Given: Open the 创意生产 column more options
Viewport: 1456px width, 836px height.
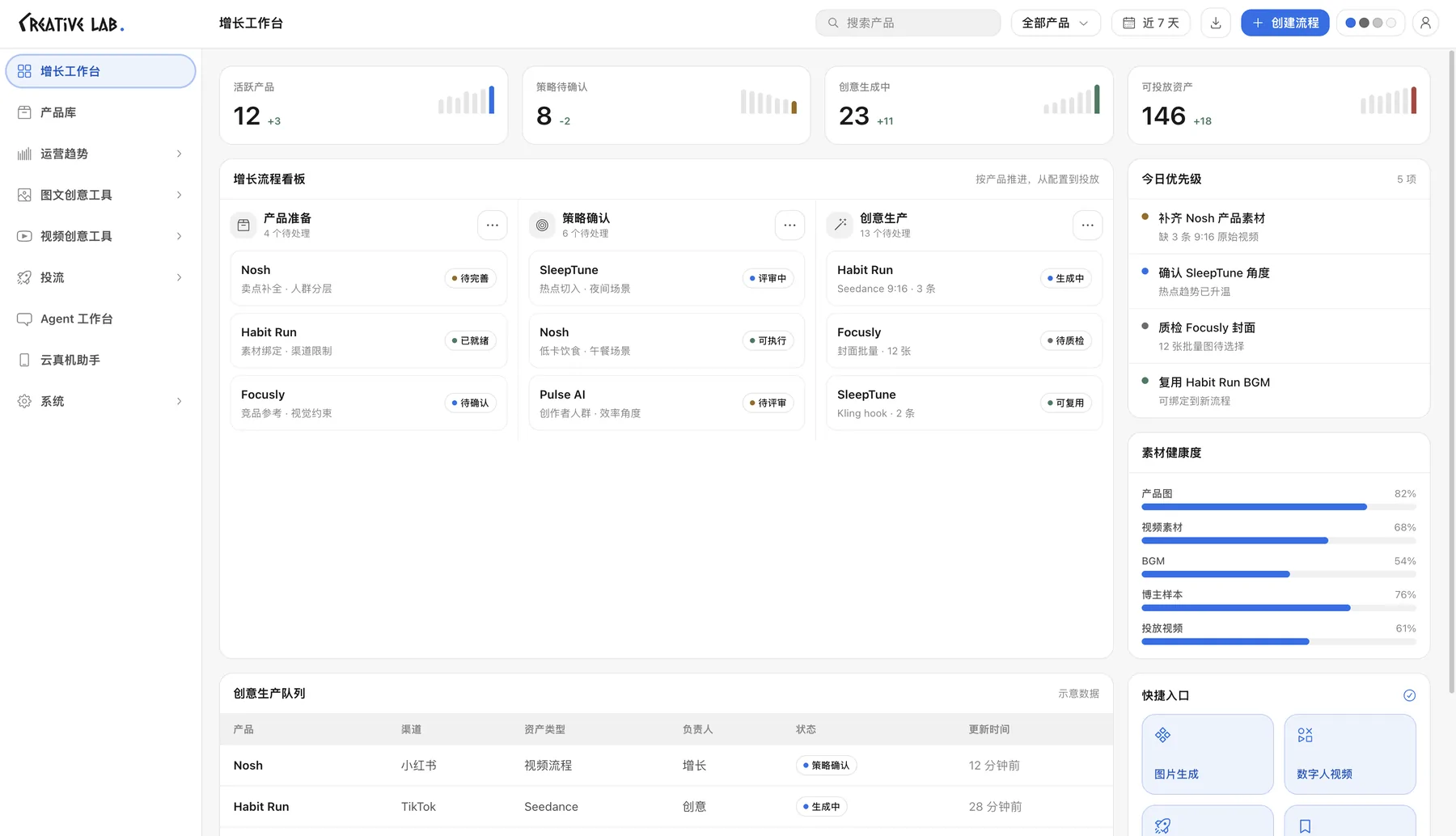Looking at the screenshot, I should click(1088, 225).
